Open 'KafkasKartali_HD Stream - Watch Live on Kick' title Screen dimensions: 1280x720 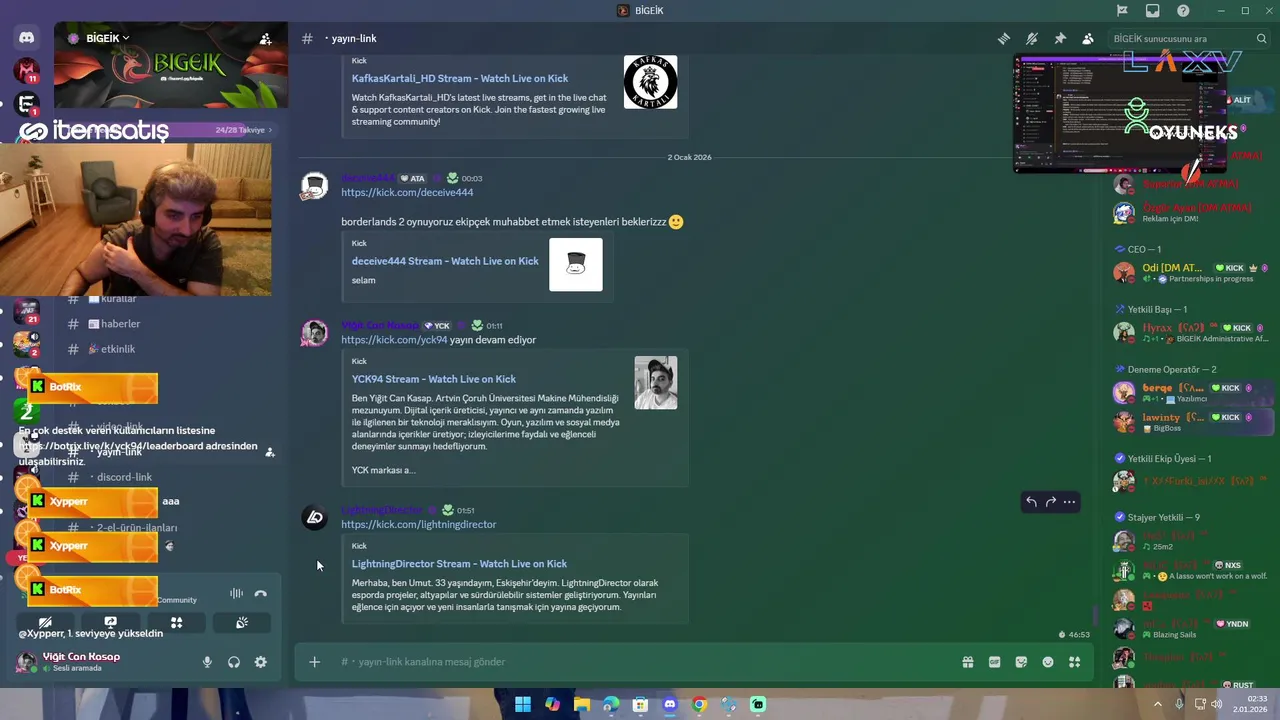460,78
